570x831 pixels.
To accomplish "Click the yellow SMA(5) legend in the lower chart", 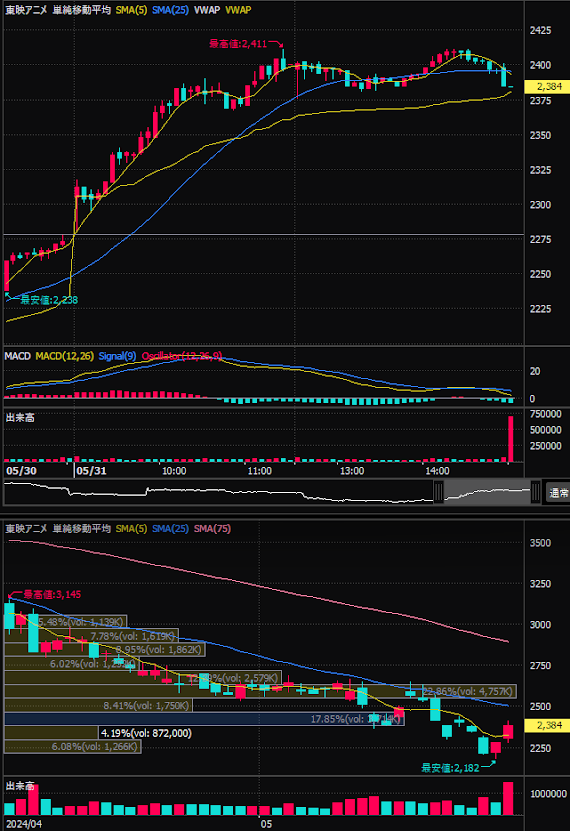I will click(x=131, y=528).
